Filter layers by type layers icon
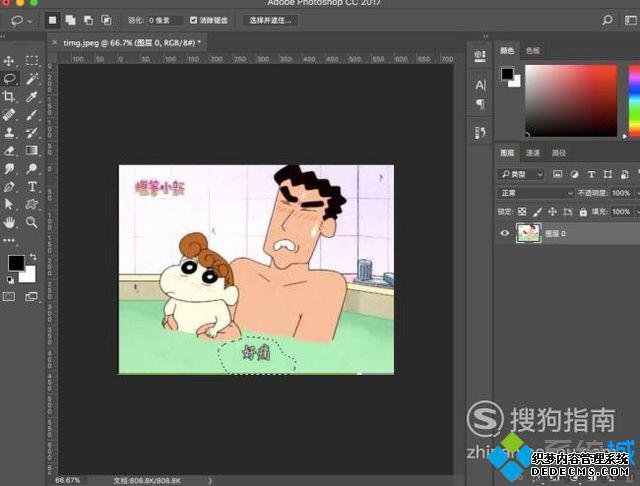Viewport: 640px width, 486px height. coord(591,175)
